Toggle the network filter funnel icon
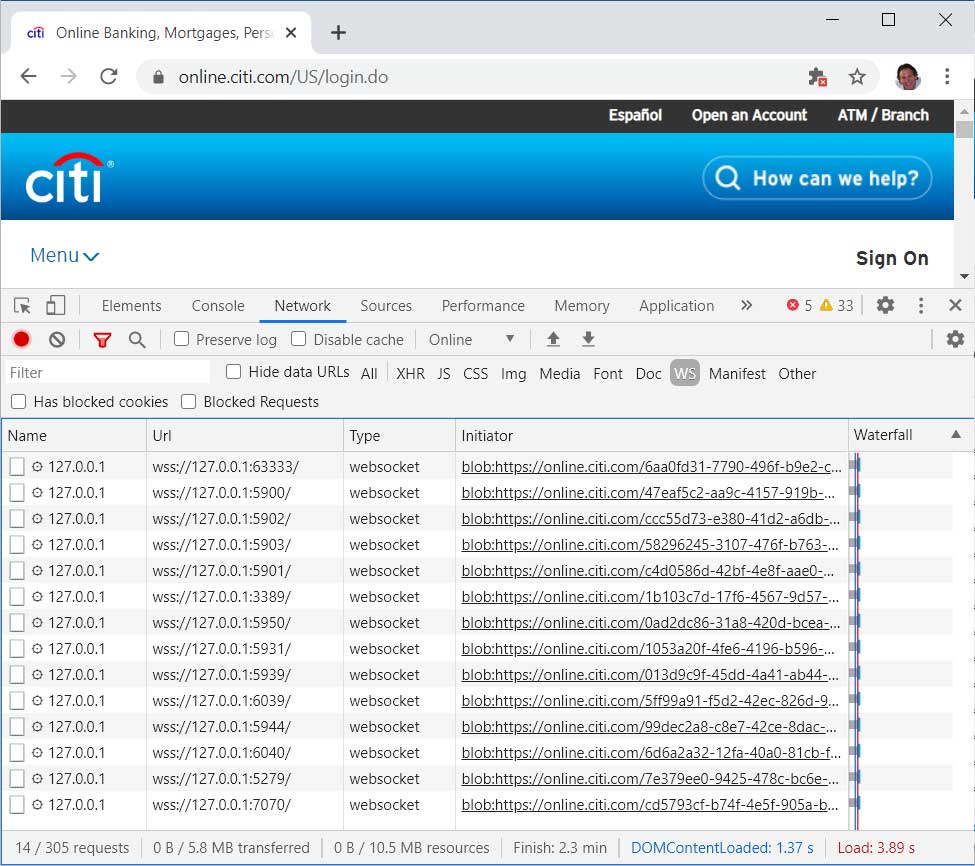The height and width of the screenshot is (866, 975). click(x=102, y=339)
